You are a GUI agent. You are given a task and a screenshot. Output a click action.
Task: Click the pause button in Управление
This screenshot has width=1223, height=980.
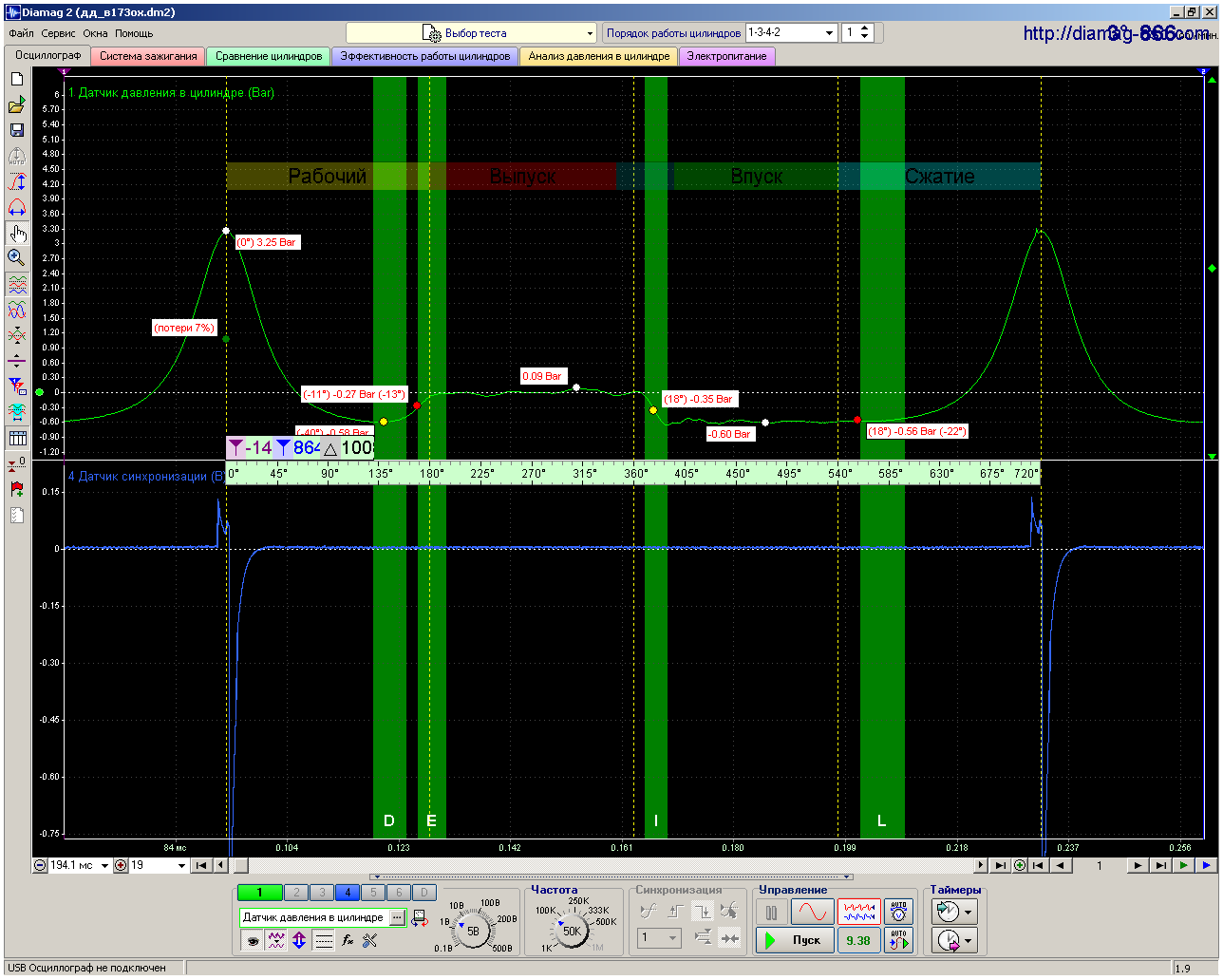click(771, 913)
